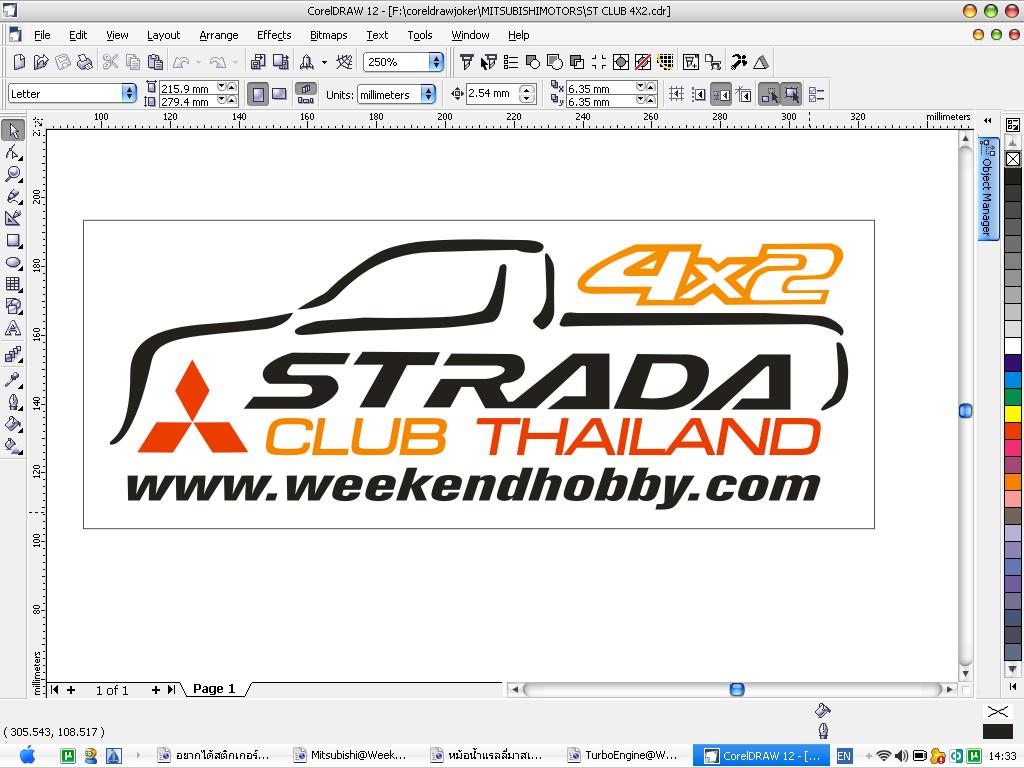Open the zoom level 250% dropdown
This screenshot has width=1024, height=768.
coord(436,62)
